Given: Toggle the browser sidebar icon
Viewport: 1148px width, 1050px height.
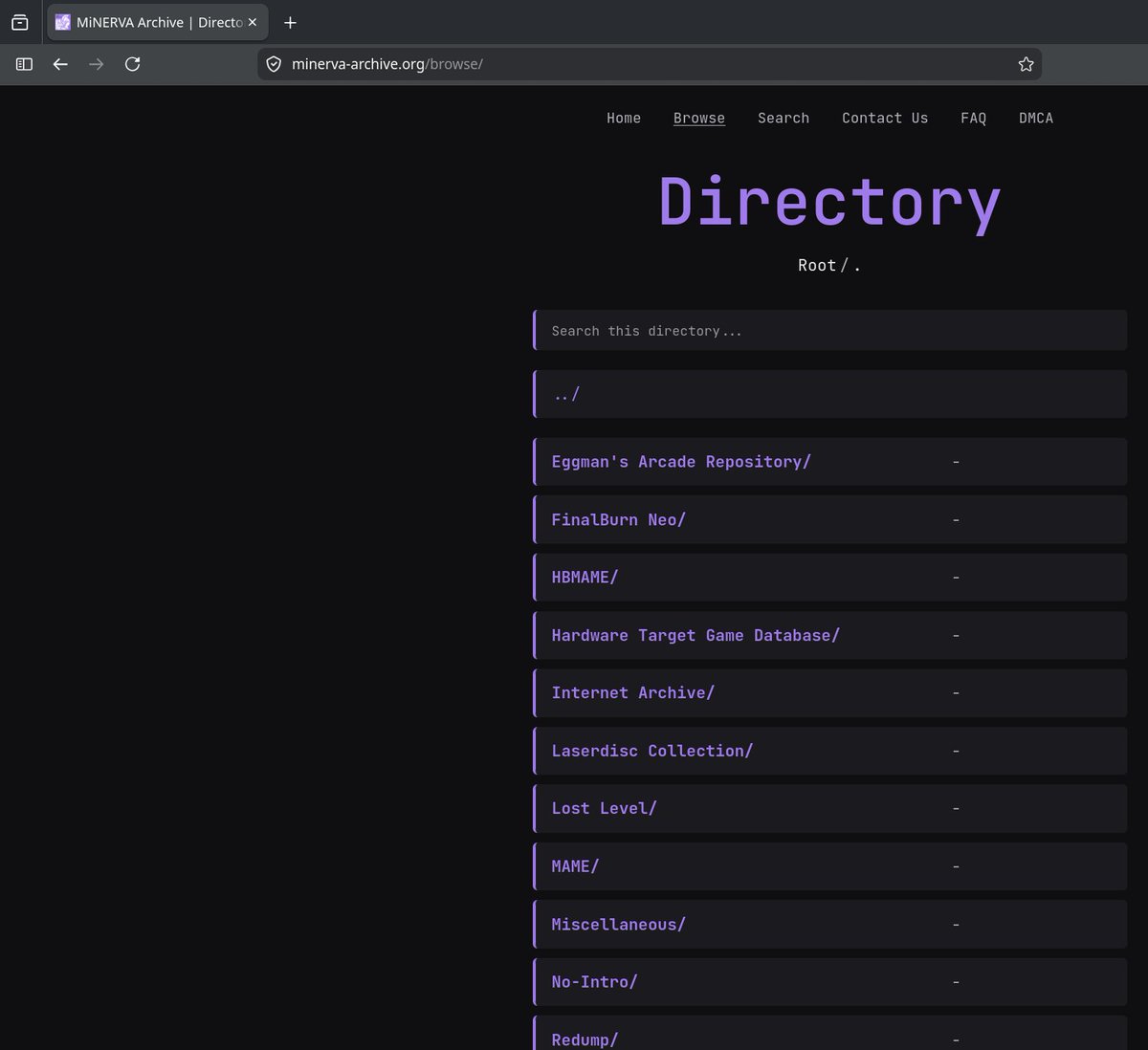Looking at the screenshot, I should (24, 64).
